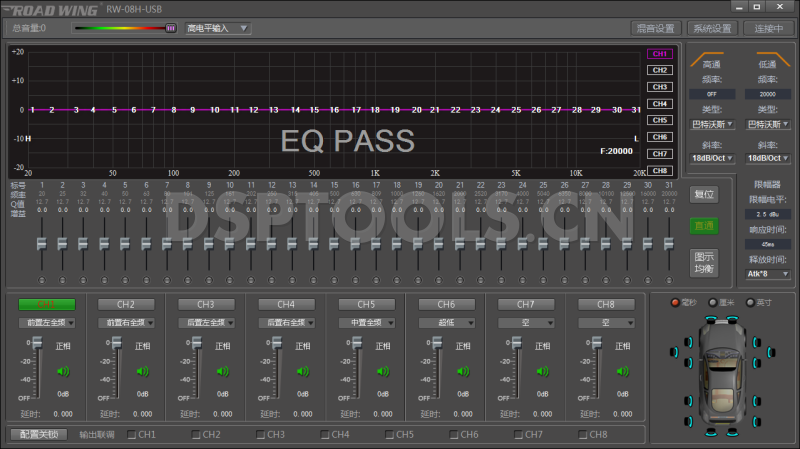Open the system settings menu
Image resolution: width=800 pixels, height=449 pixels.
coord(714,28)
